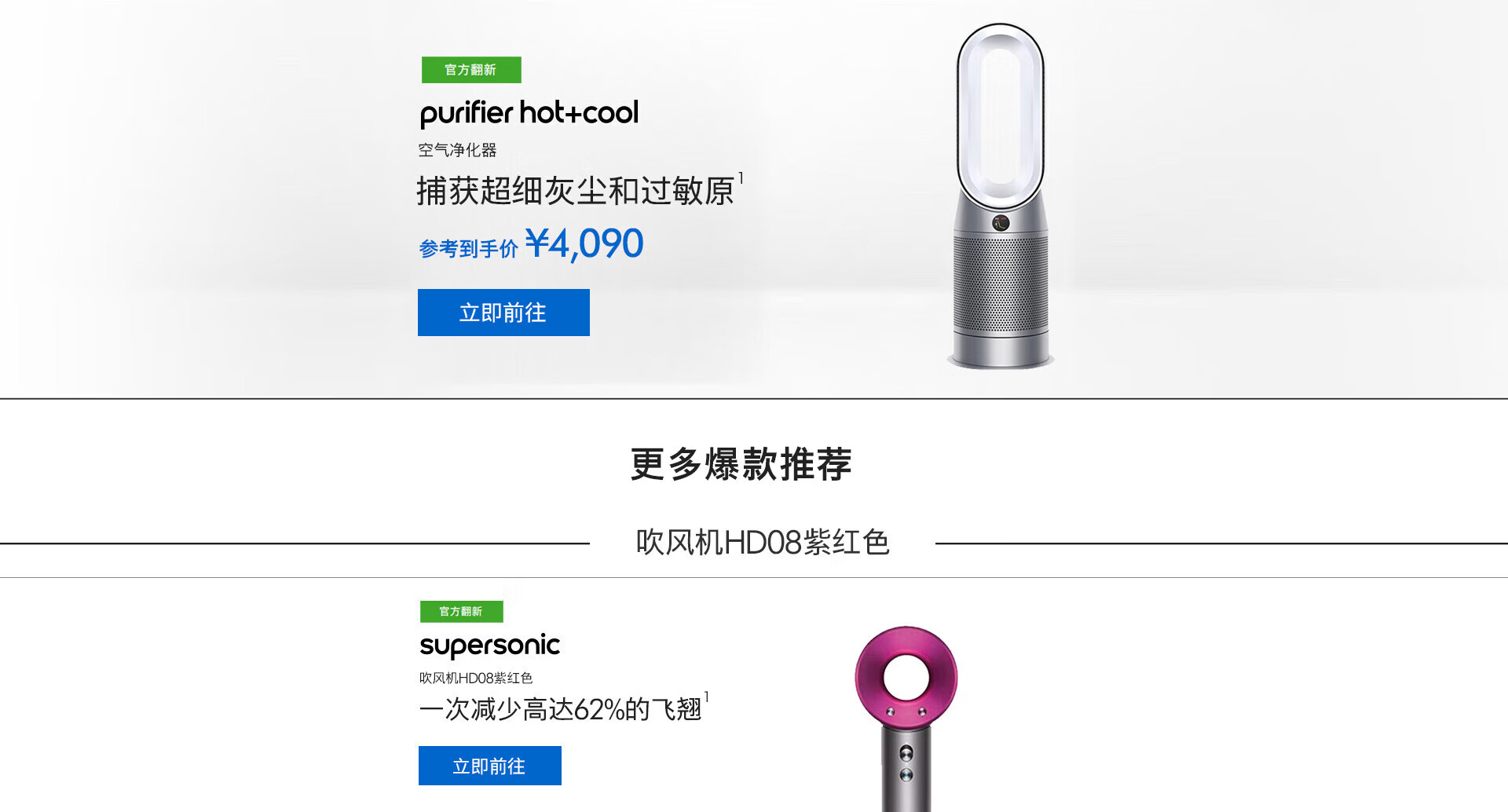Click footnote marker after 飞翘 headline

pos(707,697)
